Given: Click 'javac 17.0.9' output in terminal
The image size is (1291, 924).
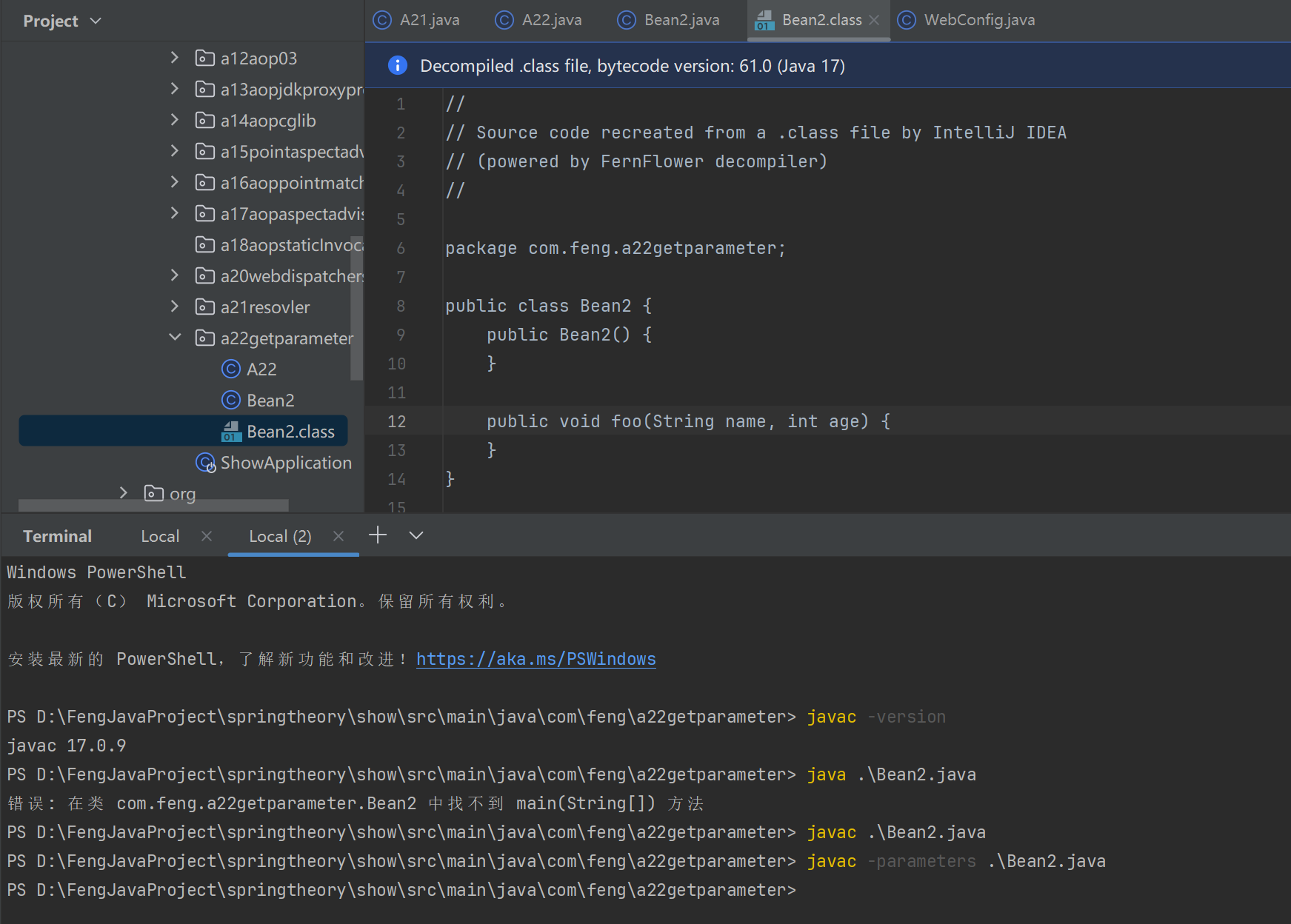Looking at the screenshot, I should tap(67, 746).
